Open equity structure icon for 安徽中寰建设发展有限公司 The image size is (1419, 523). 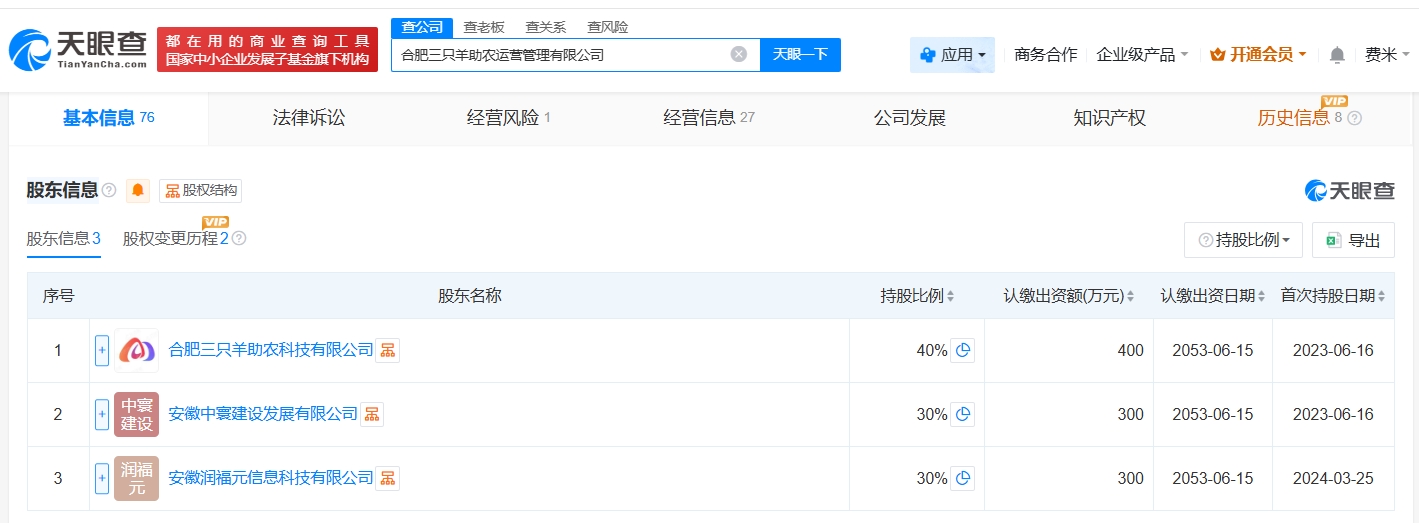tap(371, 414)
